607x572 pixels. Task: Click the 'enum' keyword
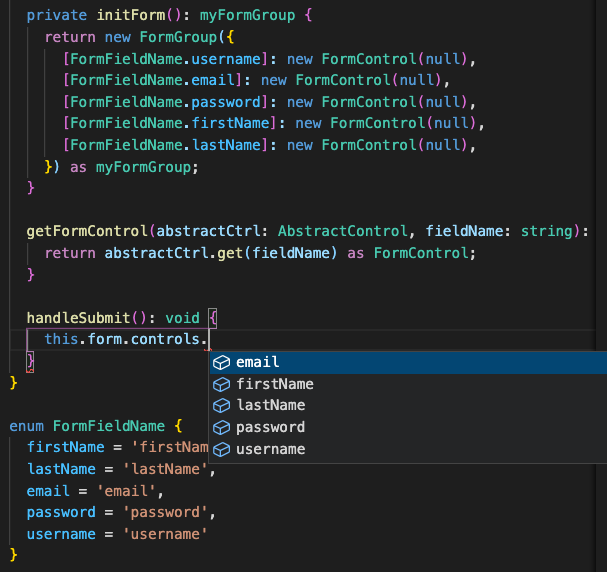tap(27, 426)
